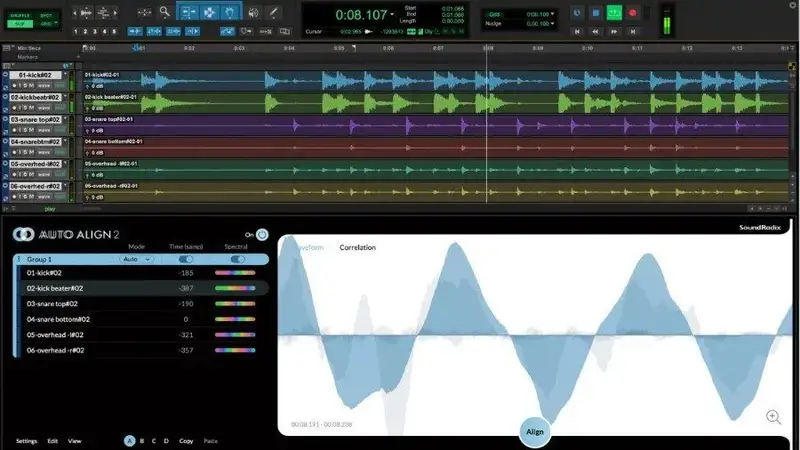Select preset slot B
The height and width of the screenshot is (450, 800).
[x=142, y=441]
